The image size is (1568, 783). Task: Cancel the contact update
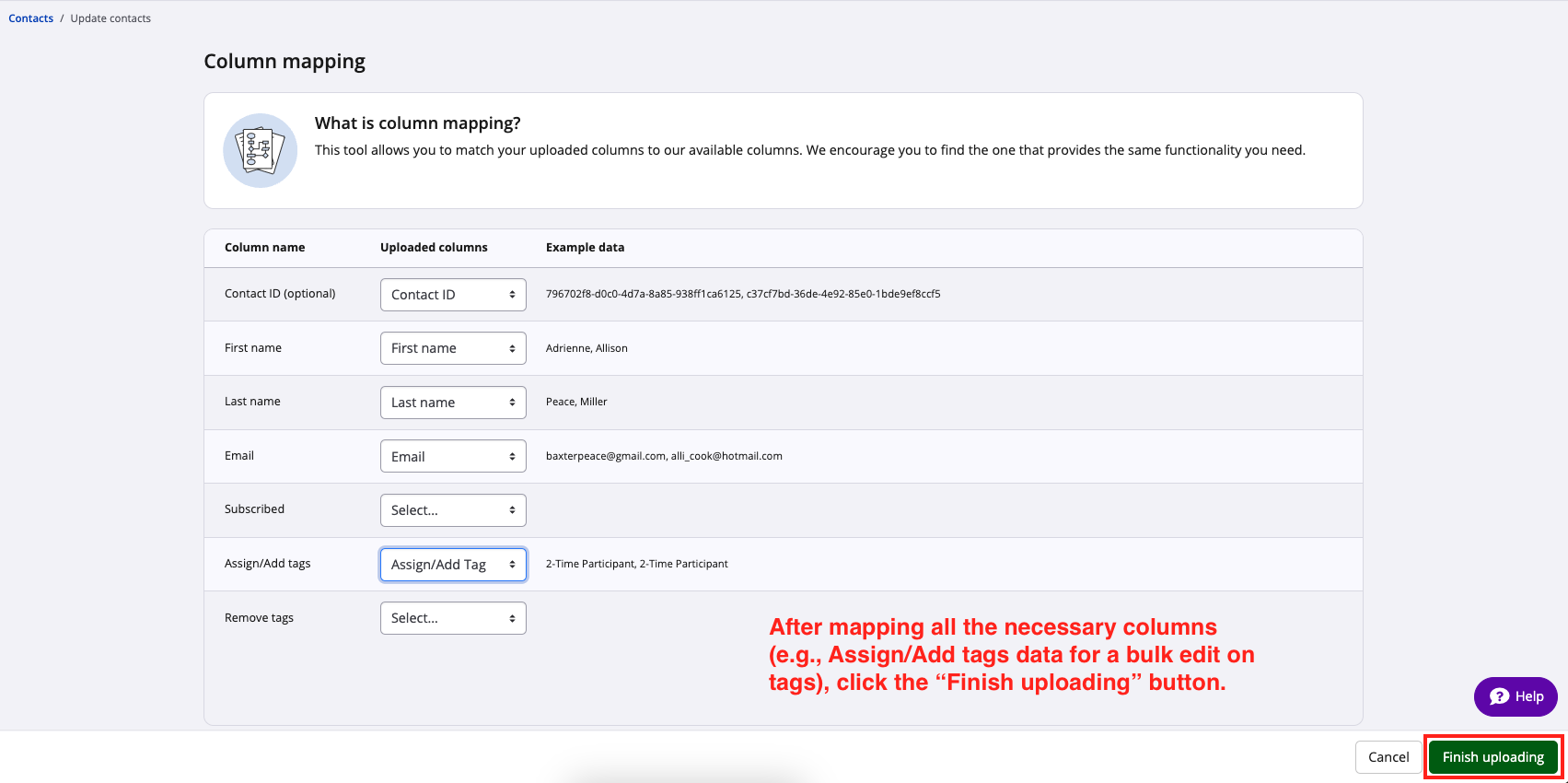tap(1388, 757)
